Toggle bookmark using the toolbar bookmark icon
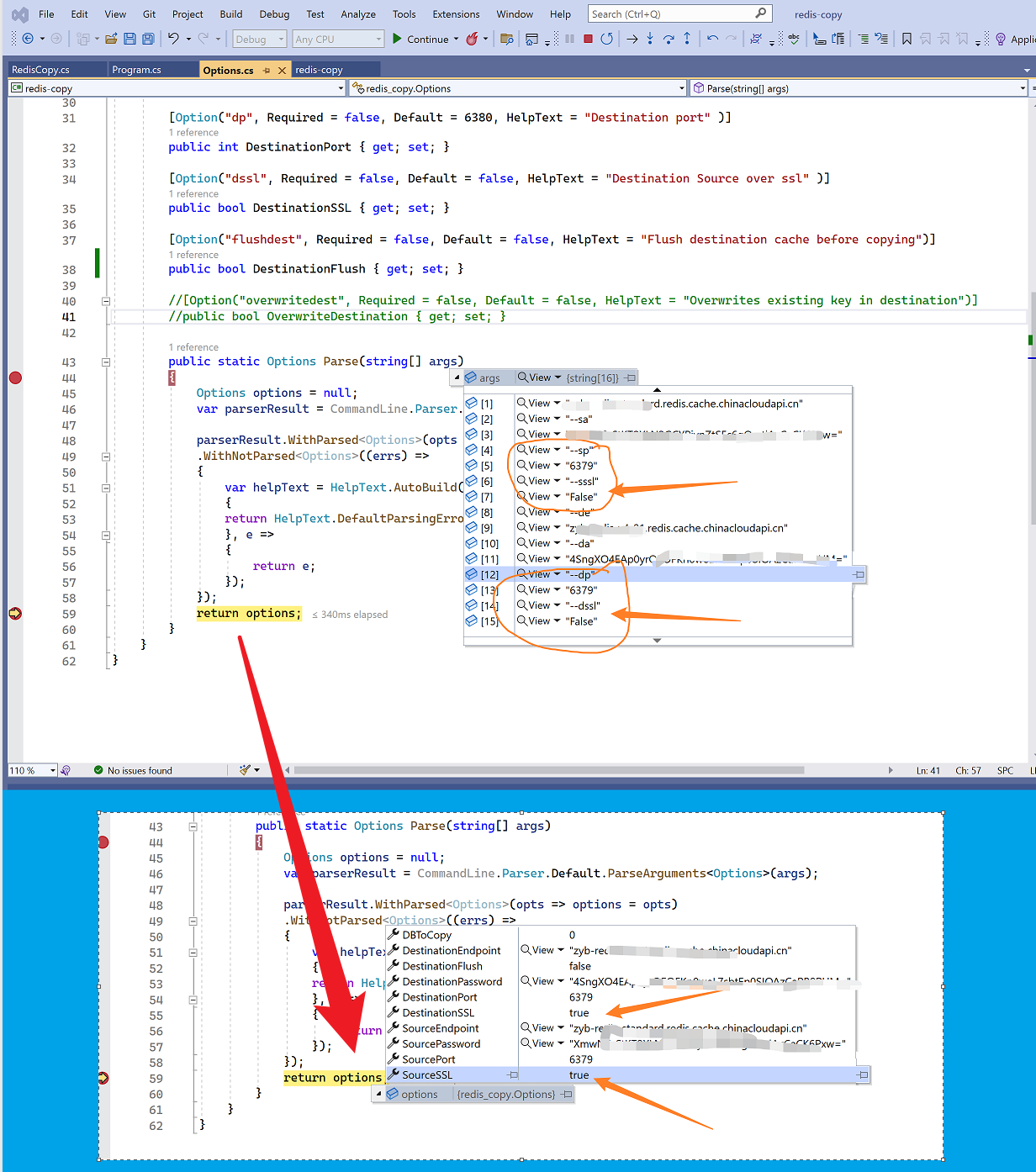Screen dimensions: 1036x1172 point(906,39)
